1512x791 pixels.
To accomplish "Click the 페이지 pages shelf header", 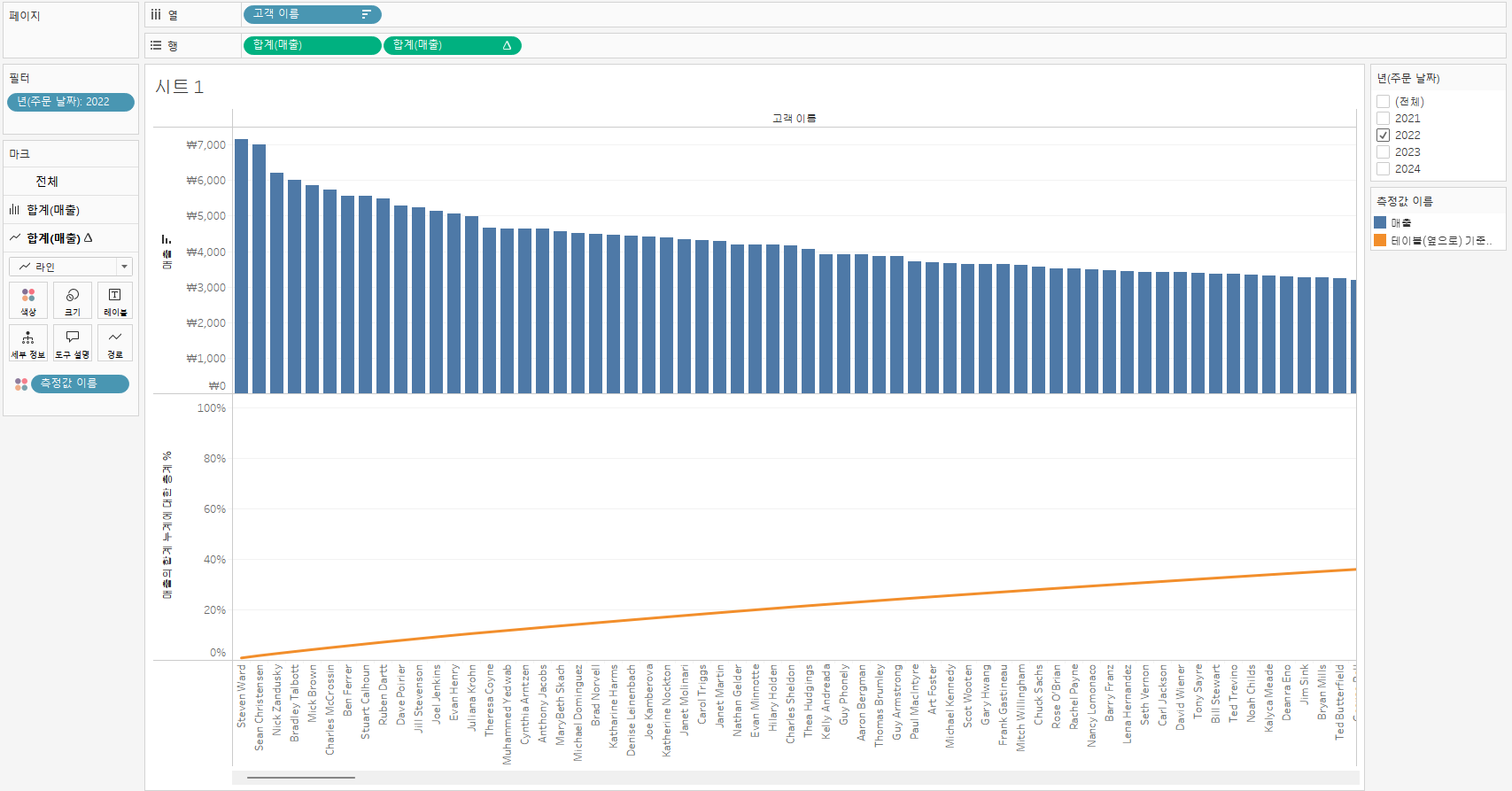I will tap(25, 16).
